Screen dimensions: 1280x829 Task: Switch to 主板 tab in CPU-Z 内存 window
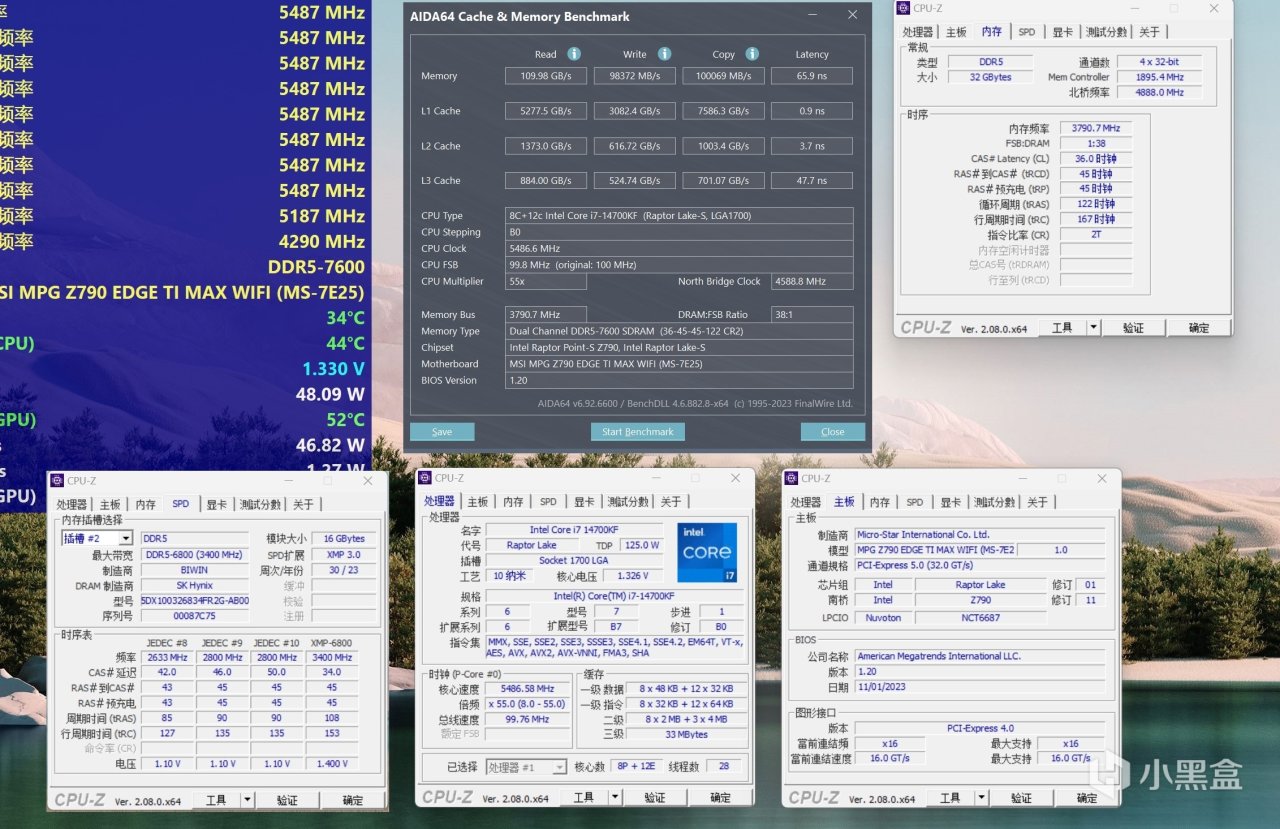[x=956, y=32]
